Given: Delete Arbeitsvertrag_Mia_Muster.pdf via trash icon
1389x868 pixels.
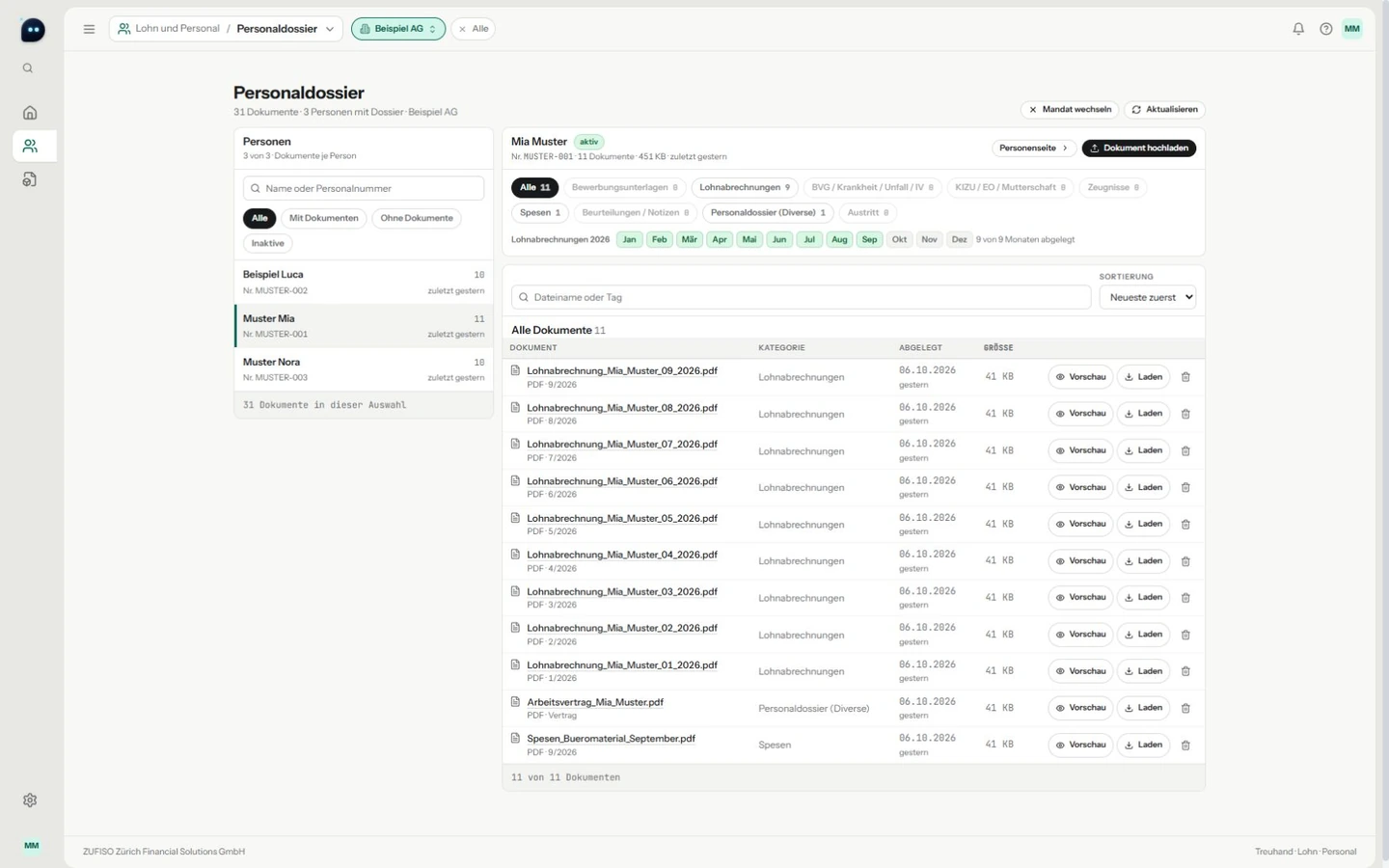Looking at the screenshot, I should (1185, 708).
